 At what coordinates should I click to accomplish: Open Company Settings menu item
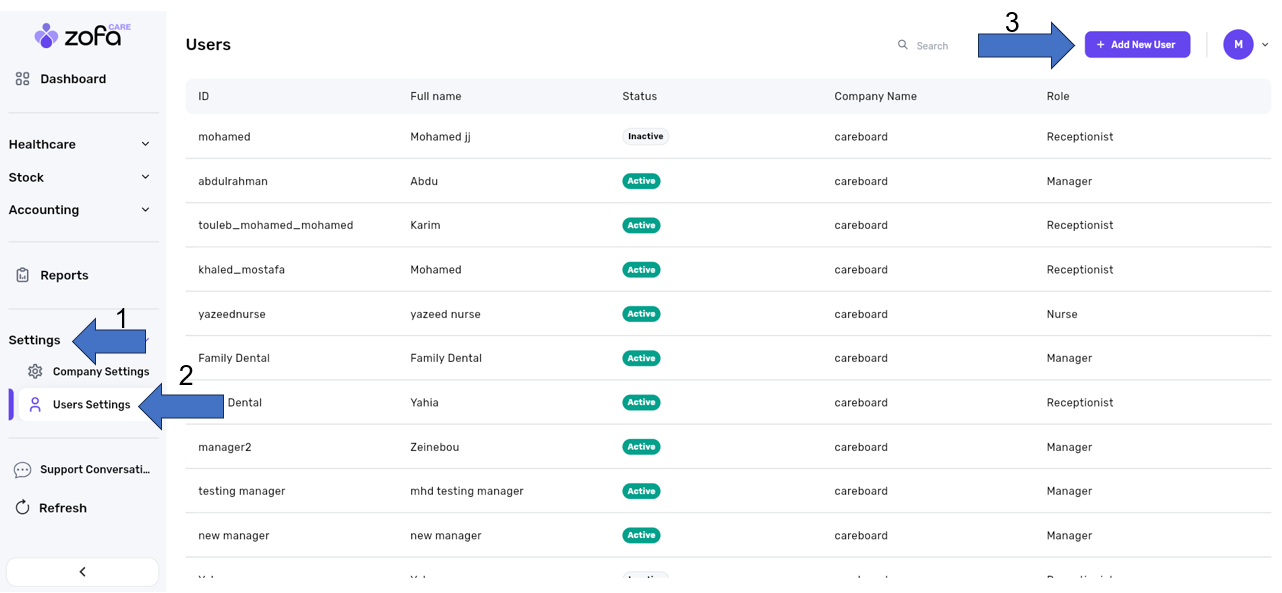pos(100,371)
